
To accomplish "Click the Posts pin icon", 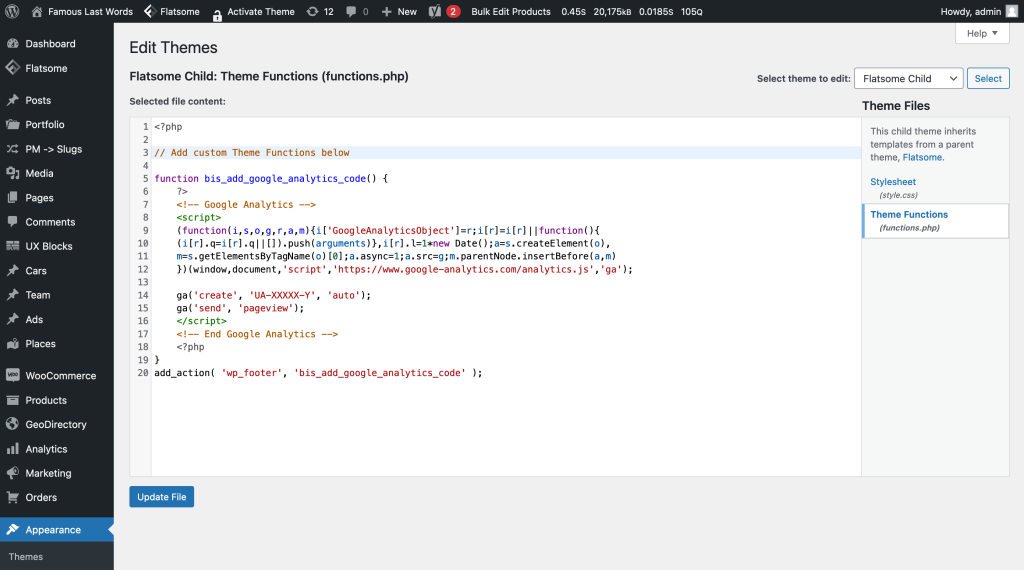I will click(x=12, y=100).
